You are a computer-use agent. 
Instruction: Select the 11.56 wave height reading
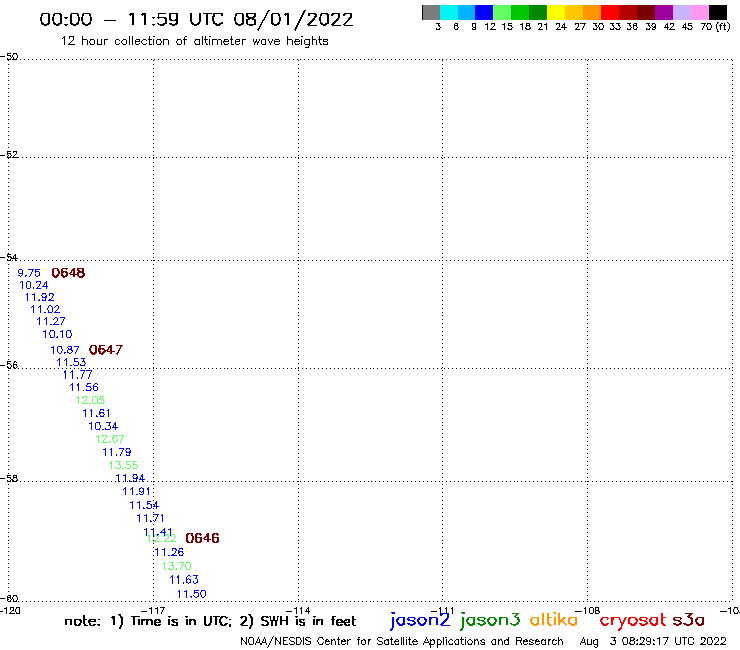tap(84, 388)
